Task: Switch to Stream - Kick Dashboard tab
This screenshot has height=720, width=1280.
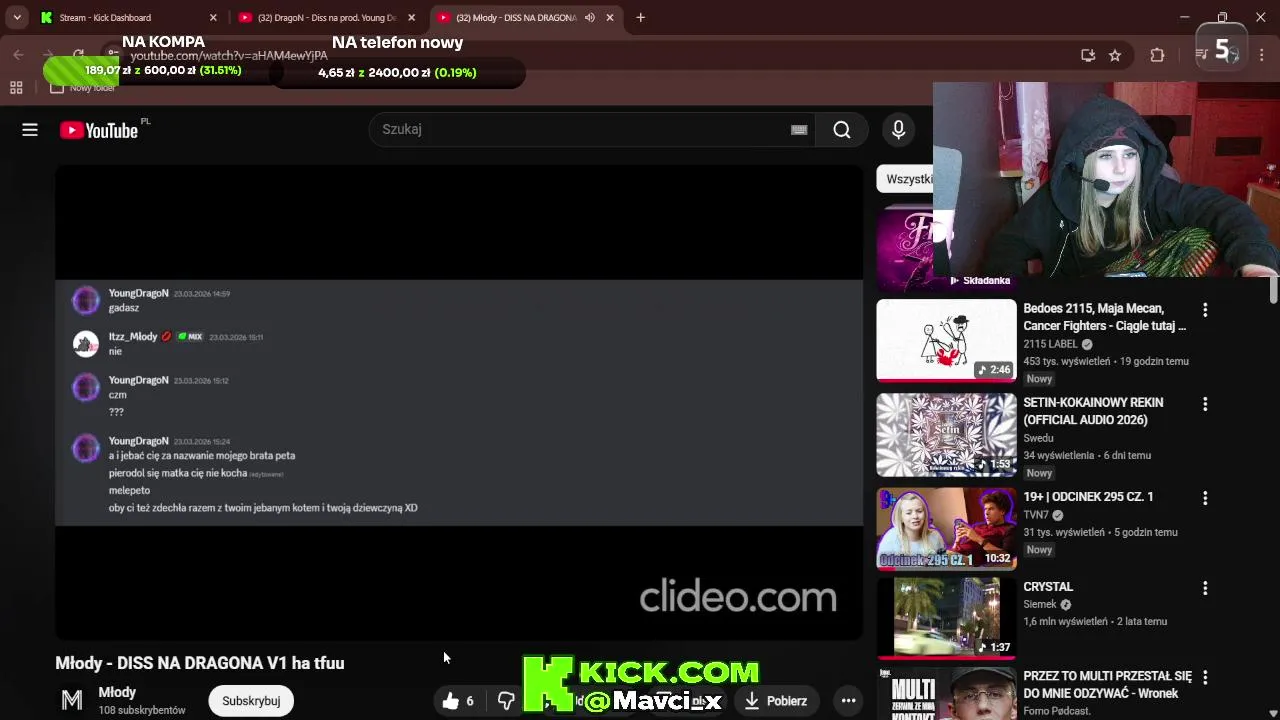Action: [128, 18]
